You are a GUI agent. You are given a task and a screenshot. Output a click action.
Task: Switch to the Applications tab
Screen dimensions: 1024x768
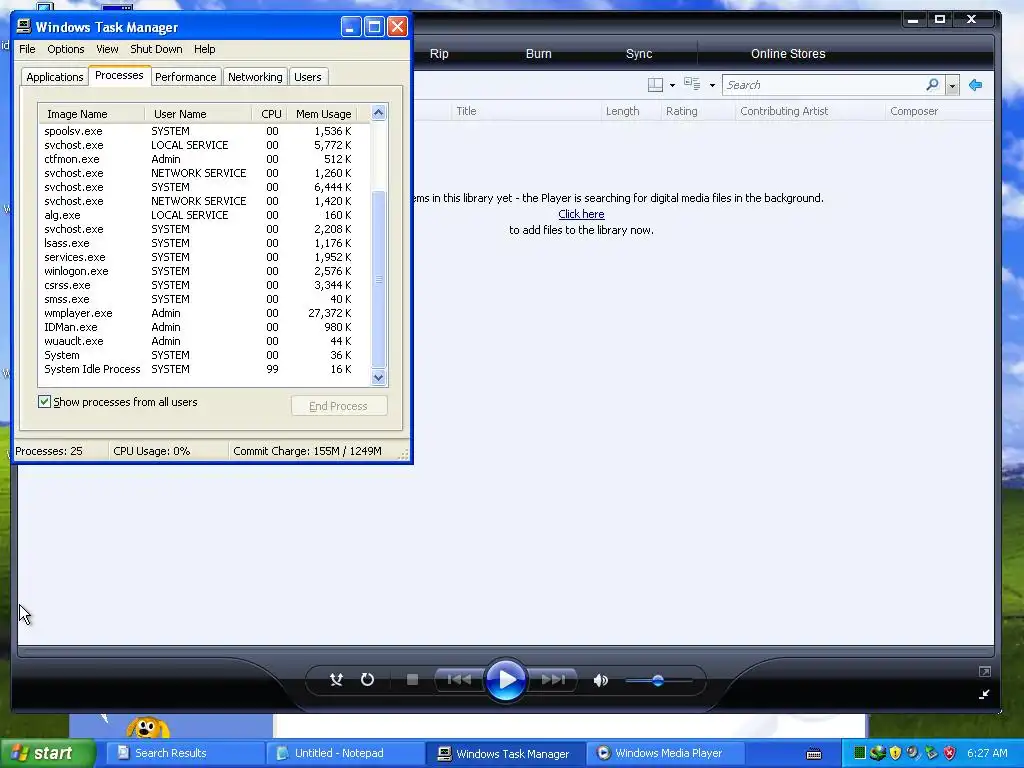(x=55, y=77)
